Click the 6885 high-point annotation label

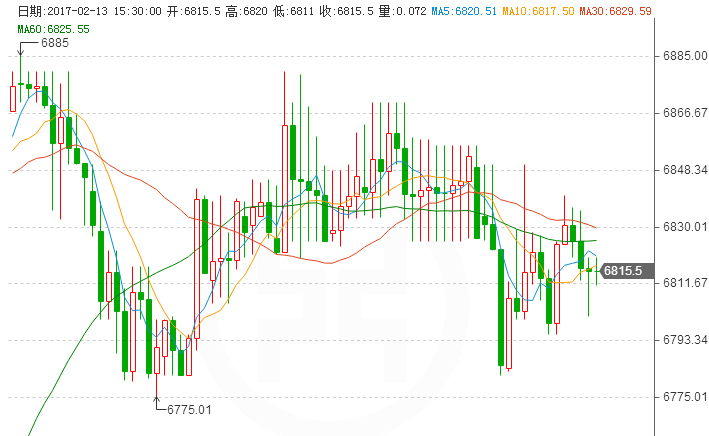click(x=55, y=43)
